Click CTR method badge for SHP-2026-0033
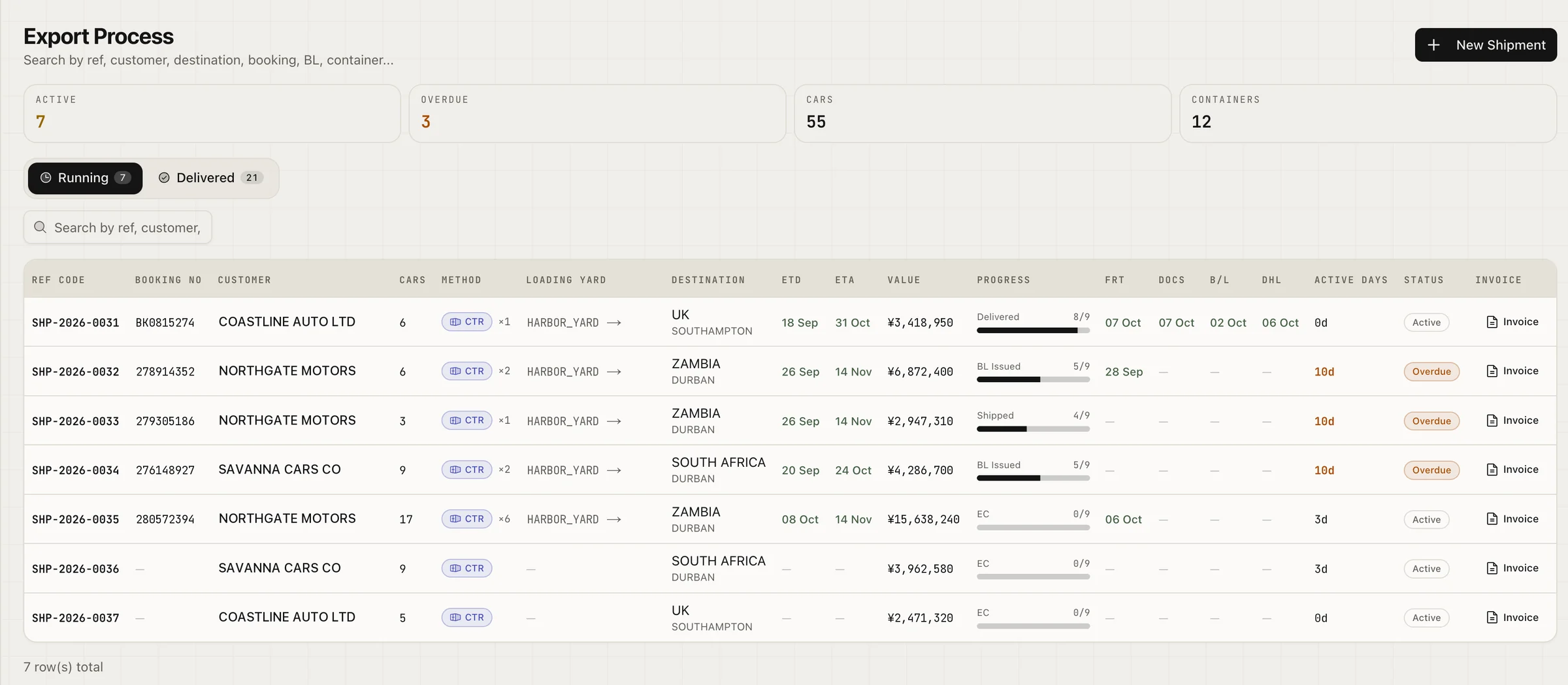The width and height of the screenshot is (1568, 685). pyautogui.click(x=466, y=421)
